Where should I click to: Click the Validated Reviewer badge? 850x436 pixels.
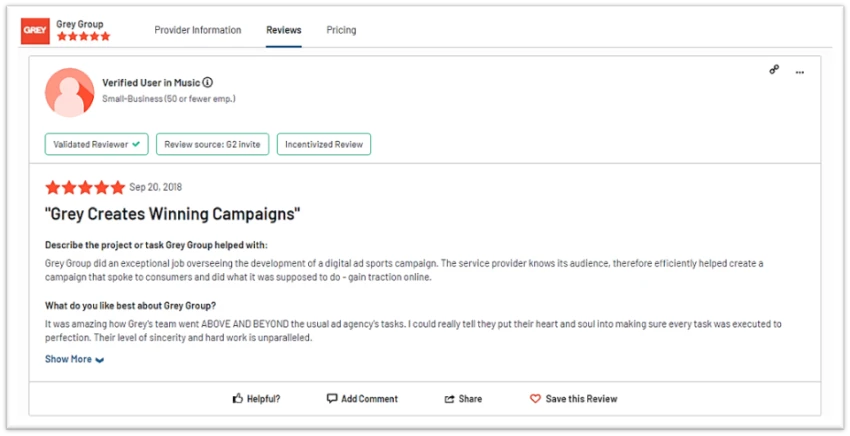coord(96,144)
